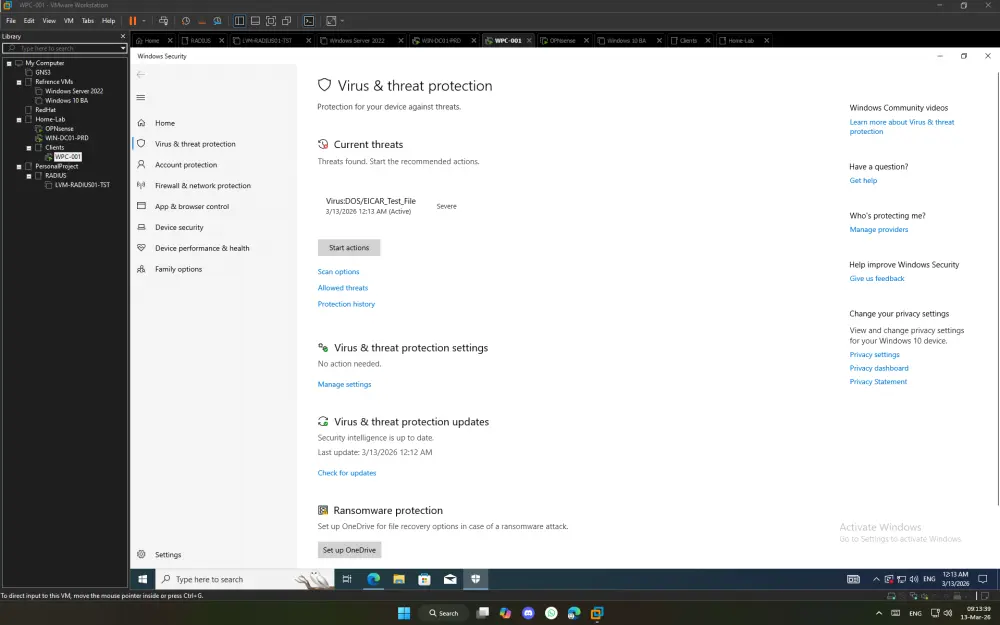Open App & browser control section
This screenshot has height=625, width=1000.
pyautogui.click(x=192, y=207)
